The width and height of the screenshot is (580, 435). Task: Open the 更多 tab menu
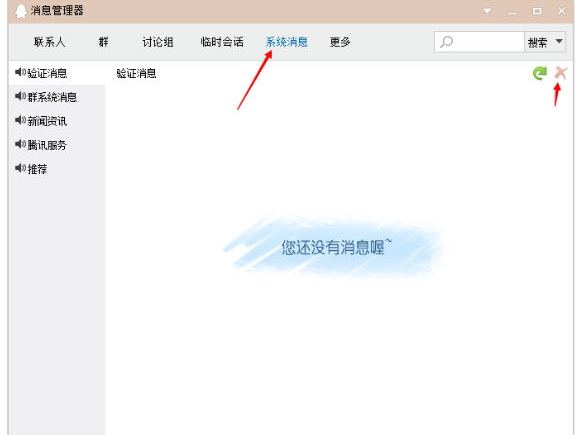pos(340,42)
